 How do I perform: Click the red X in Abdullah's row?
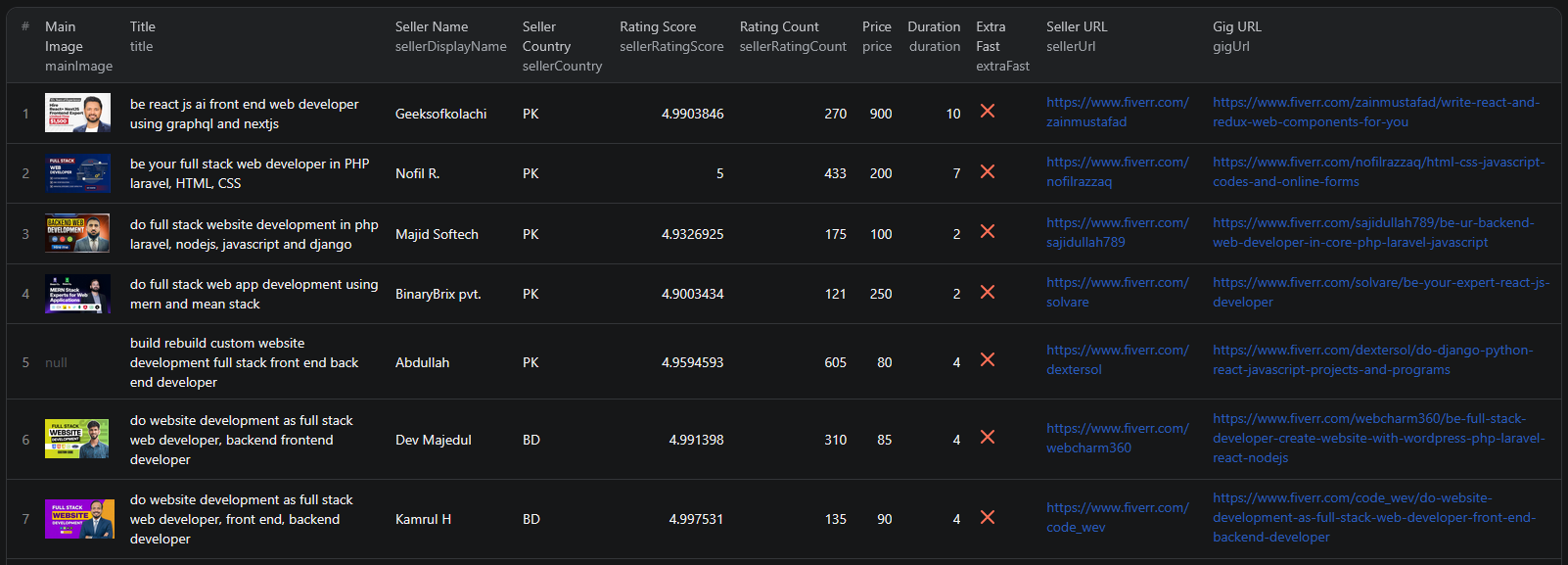pyautogui.click(x=988, y=360)
